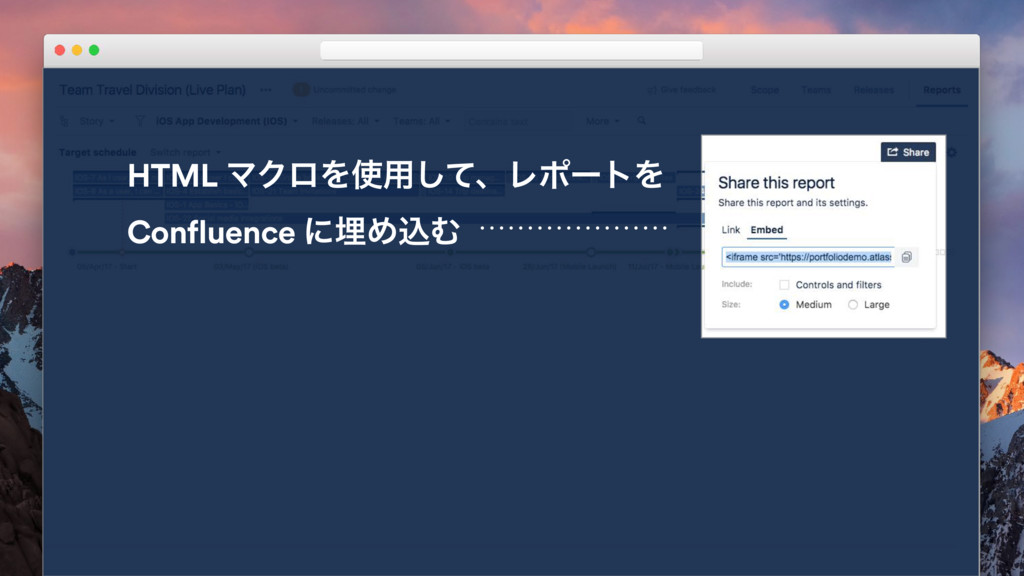Open the Scope tab
The image size is (1024, 576).
(x=765, y=90)
